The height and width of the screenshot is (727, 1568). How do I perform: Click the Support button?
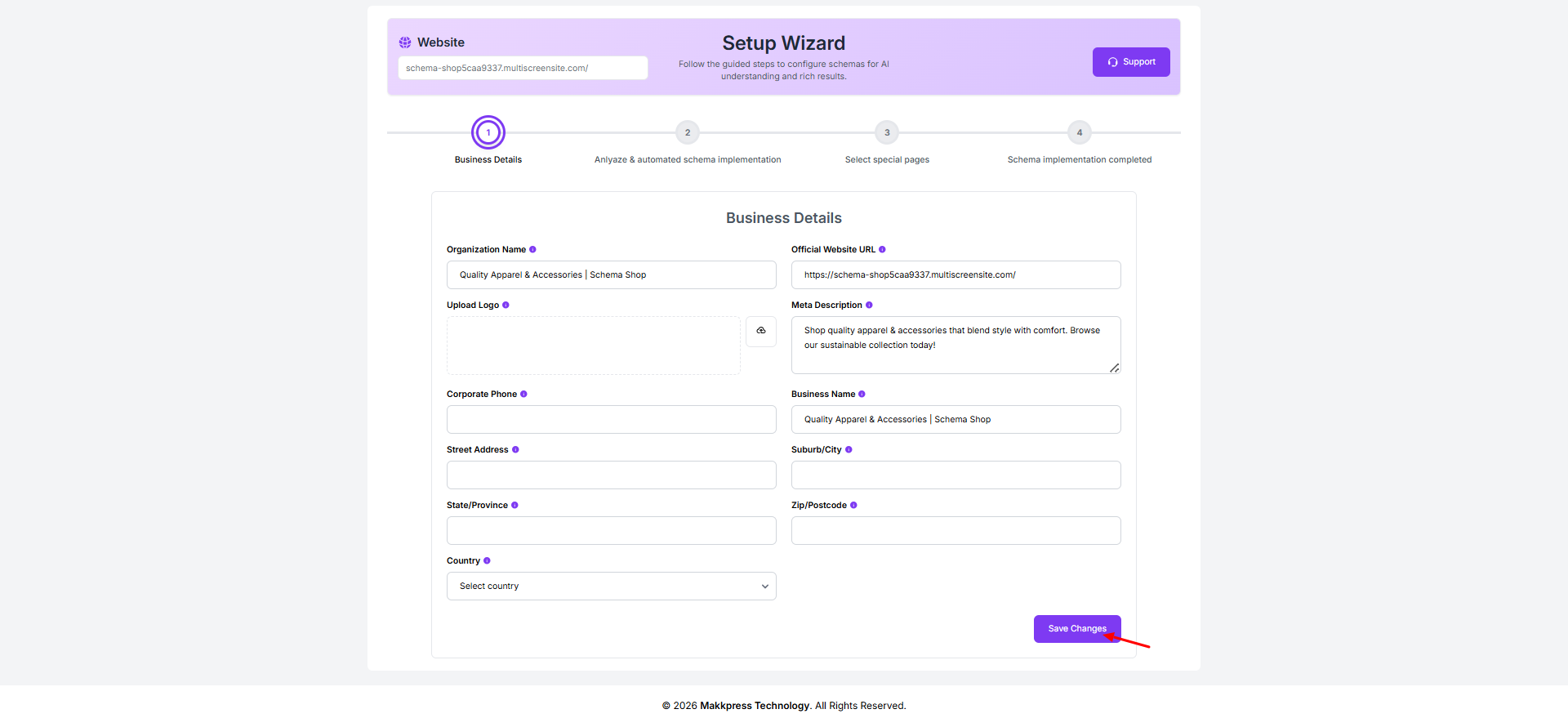[x=1130, y=62]
